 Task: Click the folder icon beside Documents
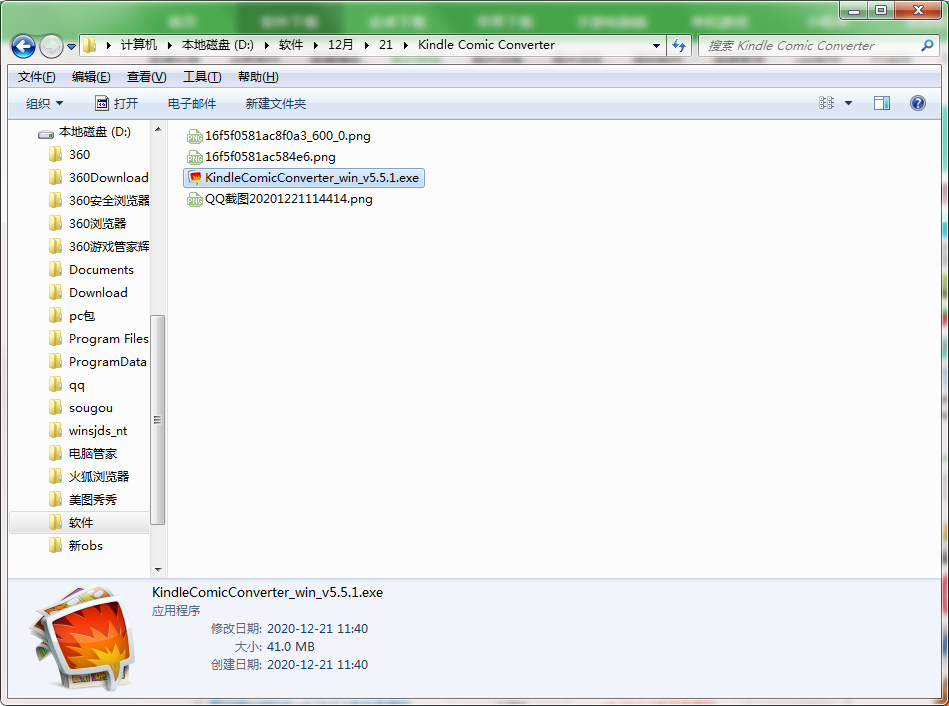[55, 269]
